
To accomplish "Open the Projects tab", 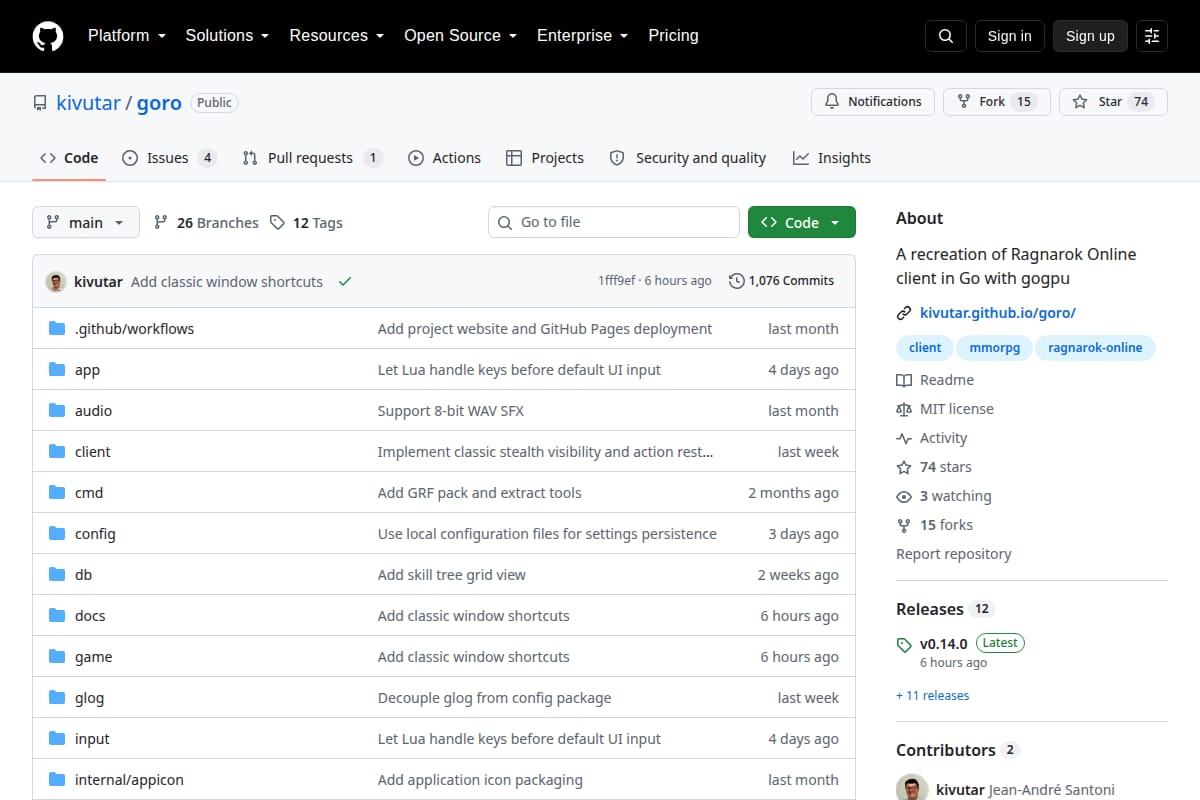I will coord(545,158).
